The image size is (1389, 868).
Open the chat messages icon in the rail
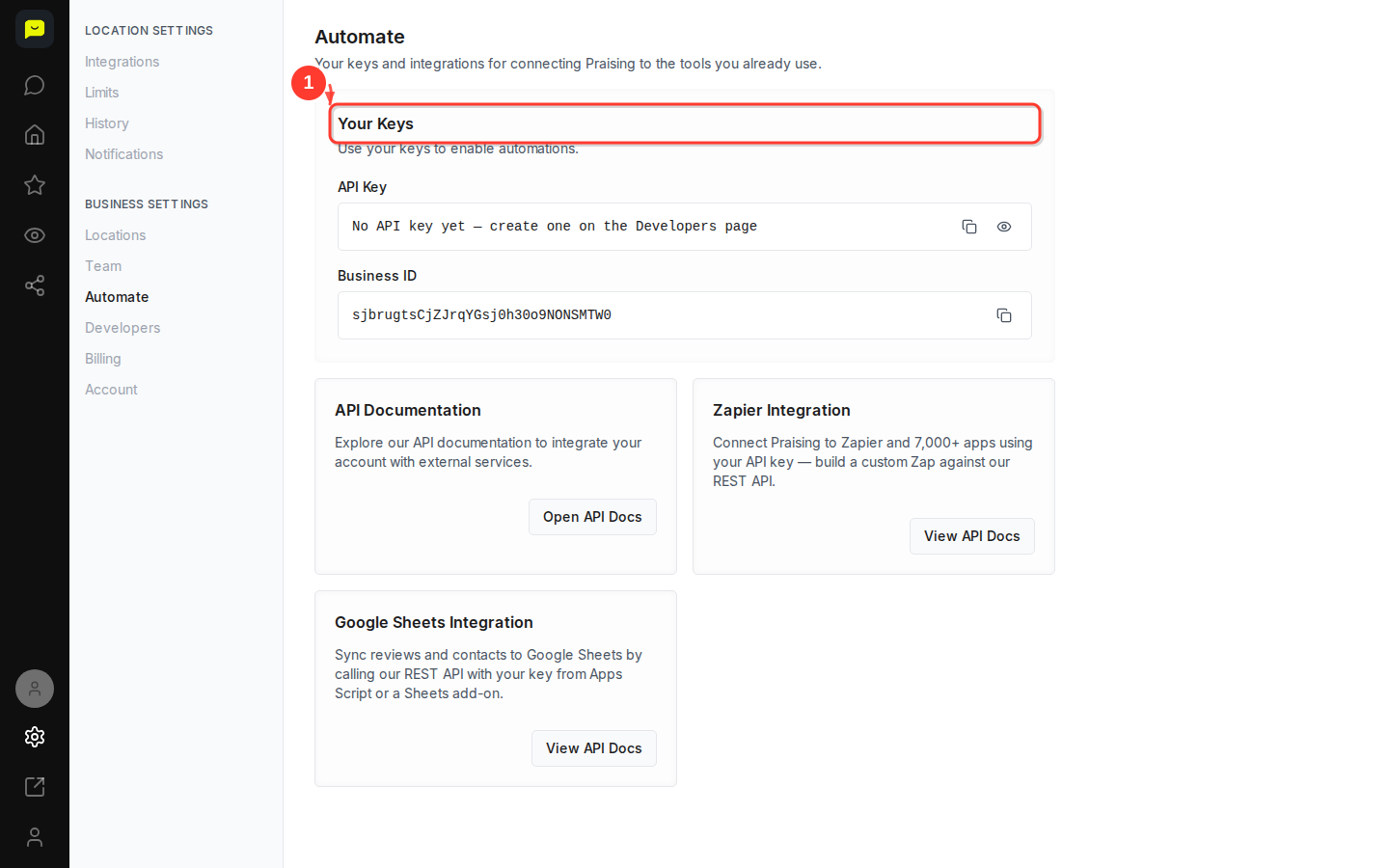pyautogui.click(x=35, y=85)
